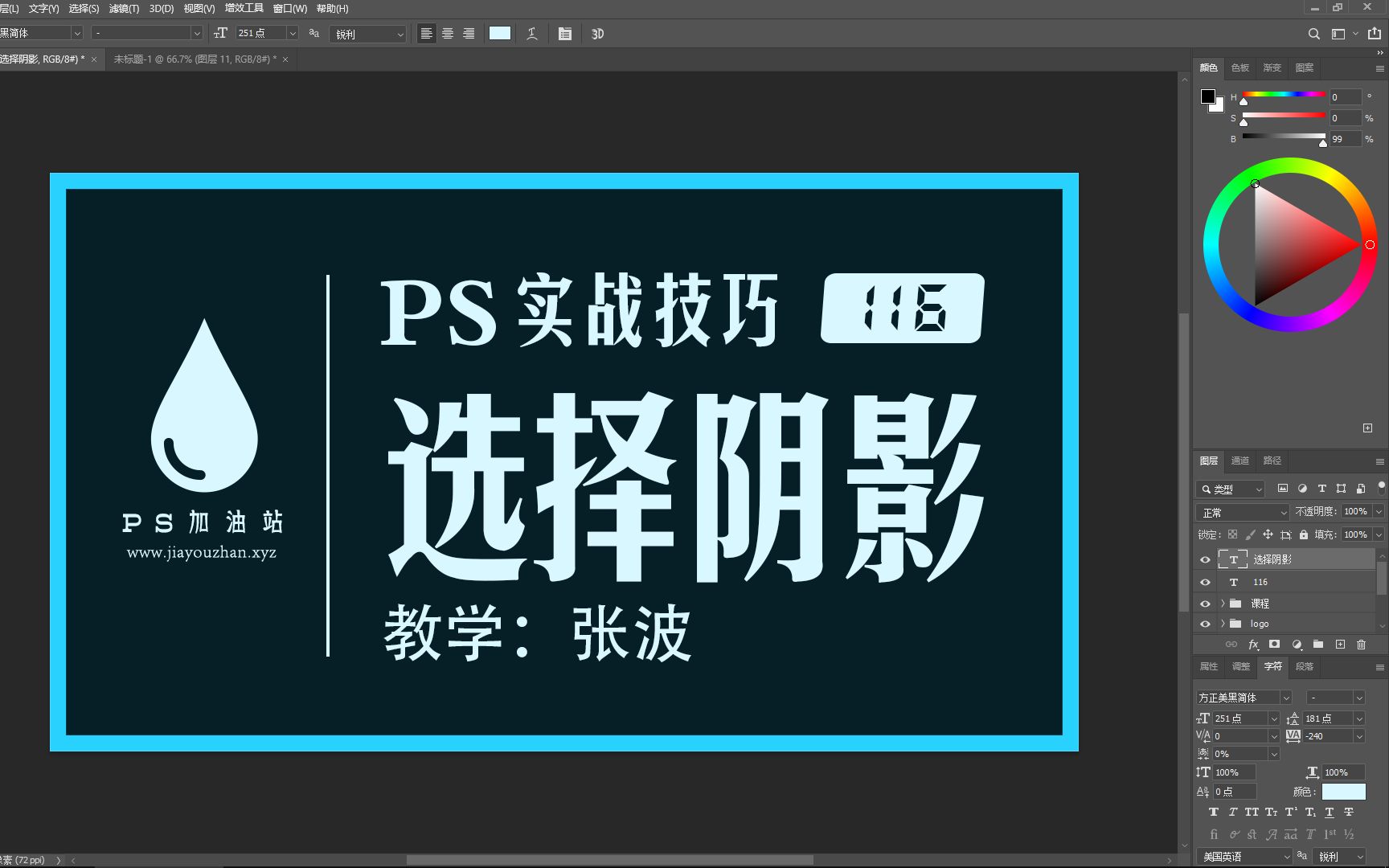The image size is (1389, 868).
Task: Open the fx layer style menu
Action: tap(1253, 645)
